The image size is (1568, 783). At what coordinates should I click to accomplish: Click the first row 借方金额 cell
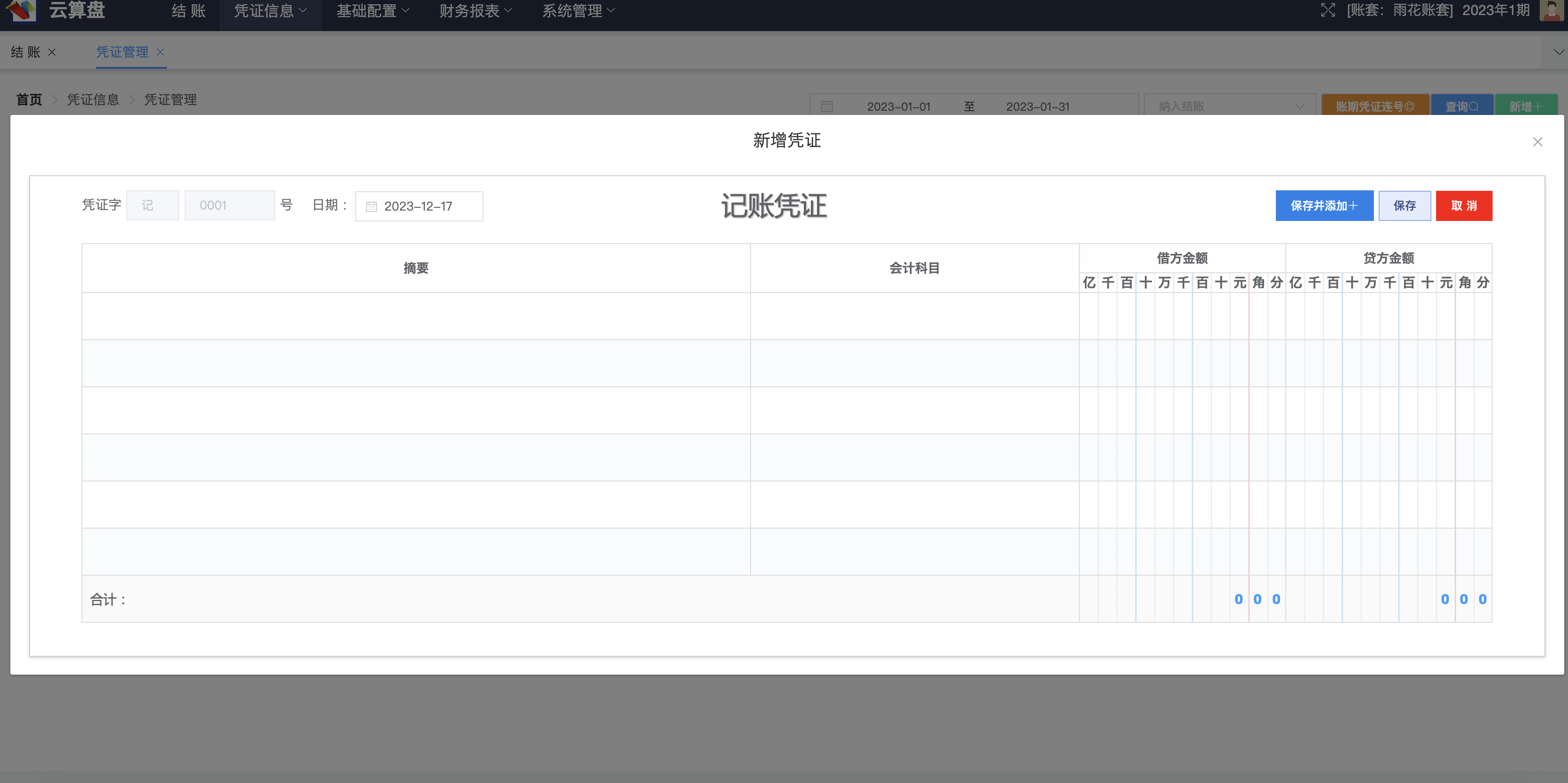(x=1182, y=316)
